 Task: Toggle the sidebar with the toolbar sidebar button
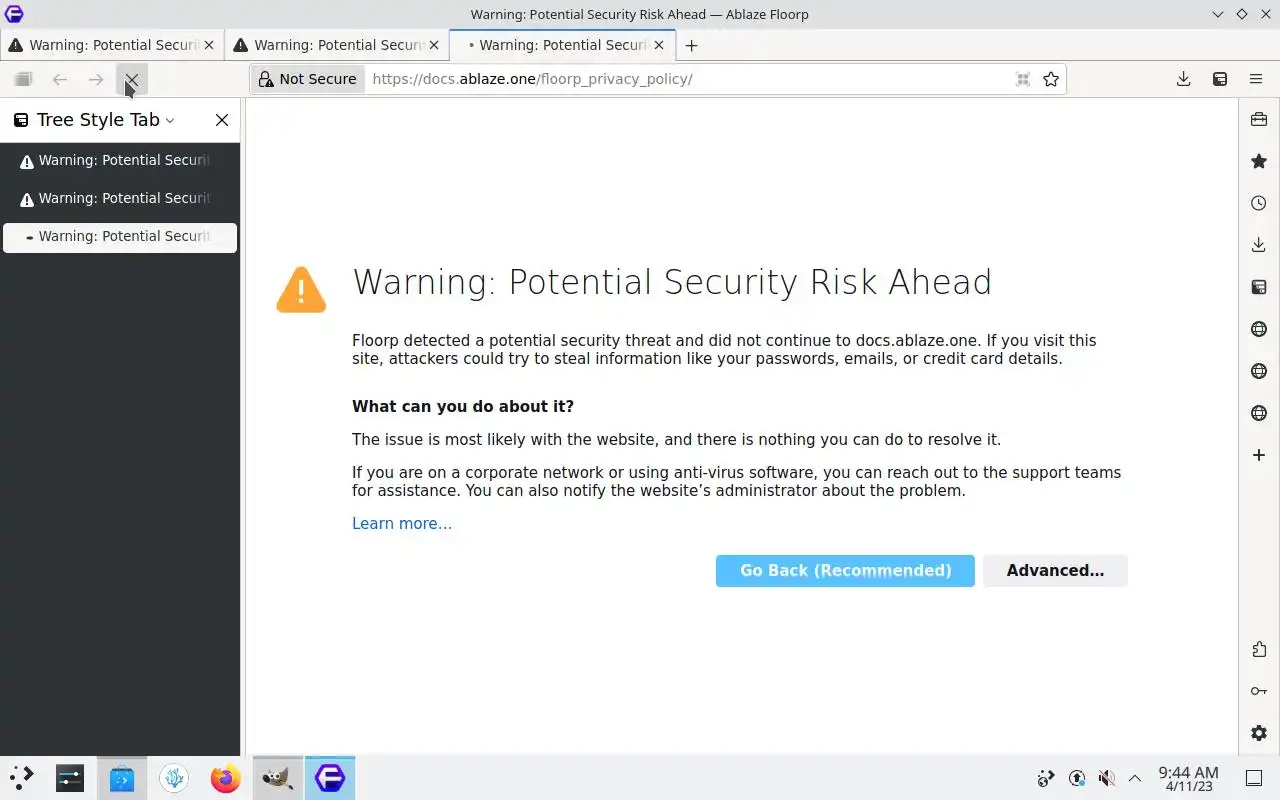1220,79
